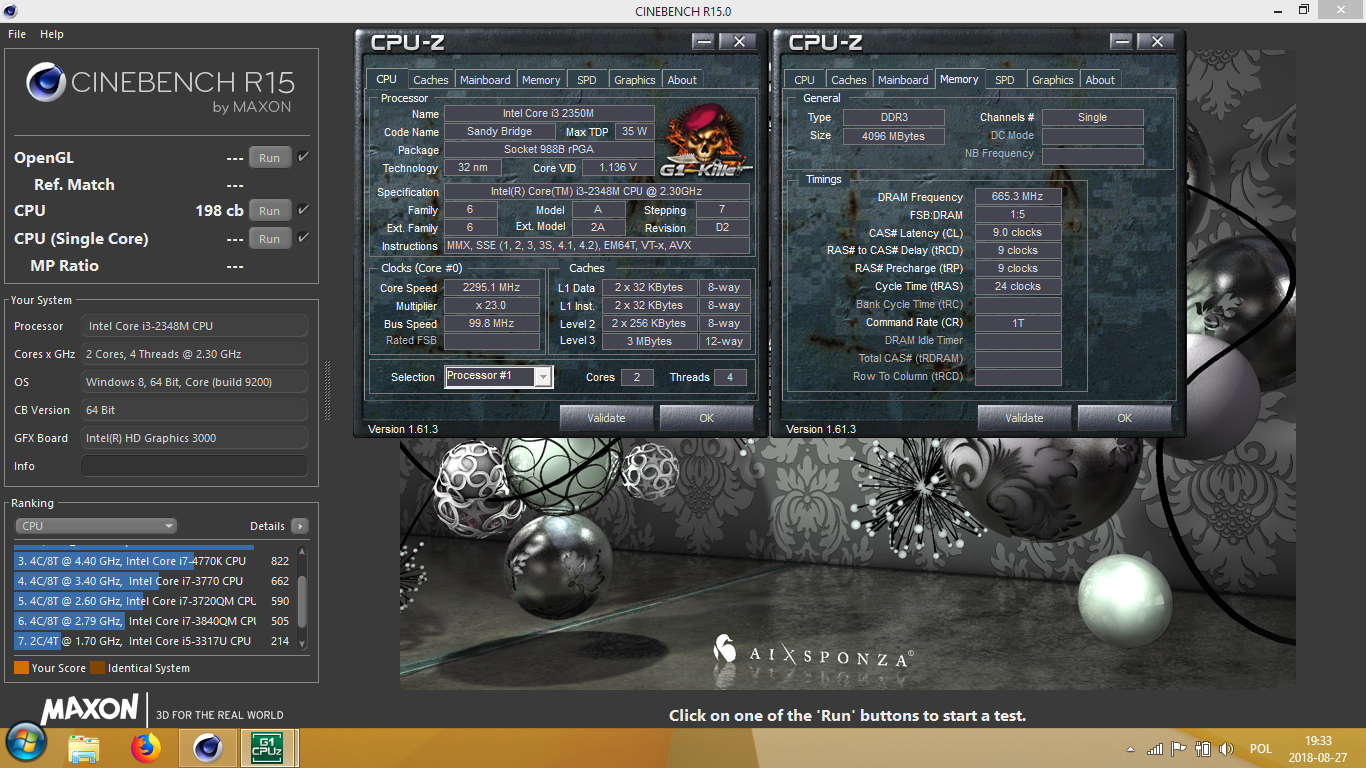1366x768 pixels.
Task: Click the Action Center flag tray icon
Action: coord(1179,748)
